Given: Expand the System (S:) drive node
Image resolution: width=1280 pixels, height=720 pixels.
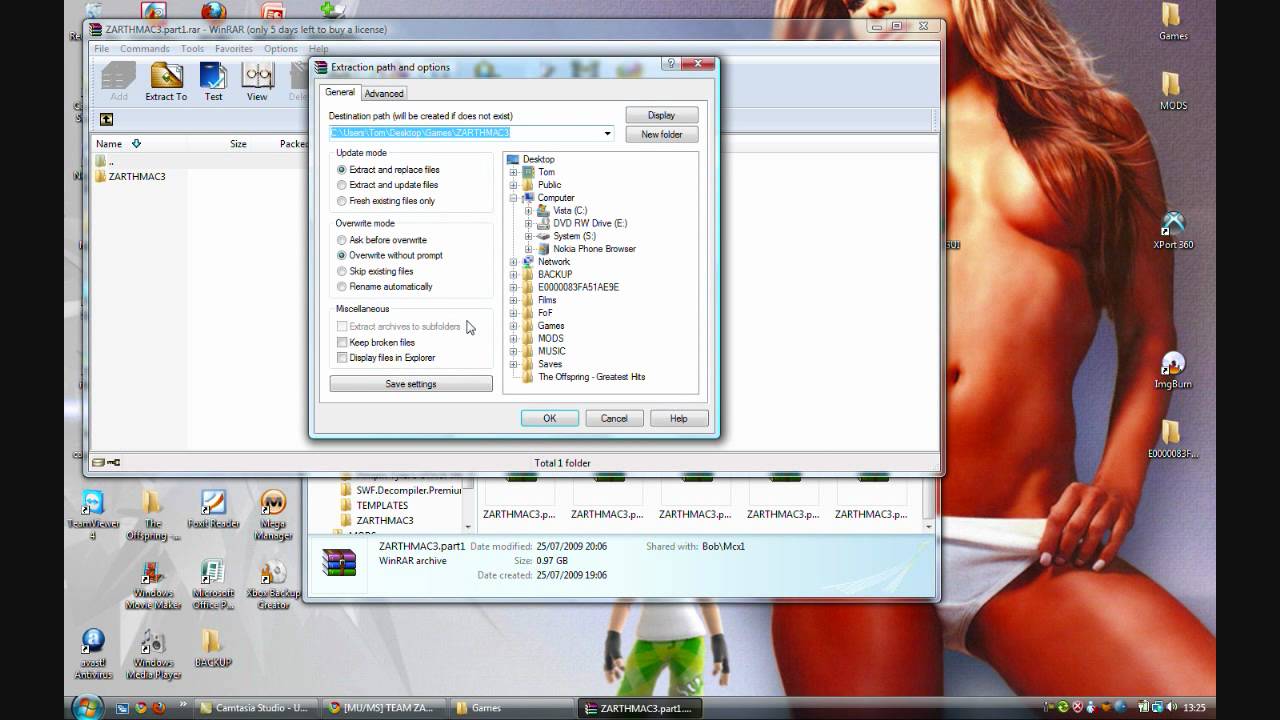Looking at the screenshot, I should pos(529,236).
